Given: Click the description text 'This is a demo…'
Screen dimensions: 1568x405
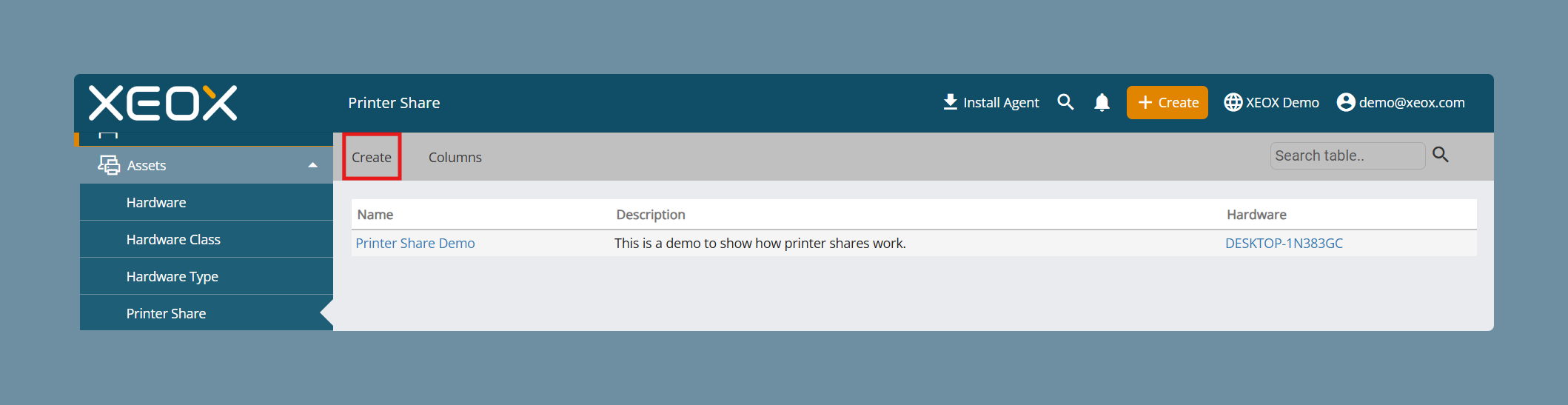Looking at the screenshot, I should (760, 243).
